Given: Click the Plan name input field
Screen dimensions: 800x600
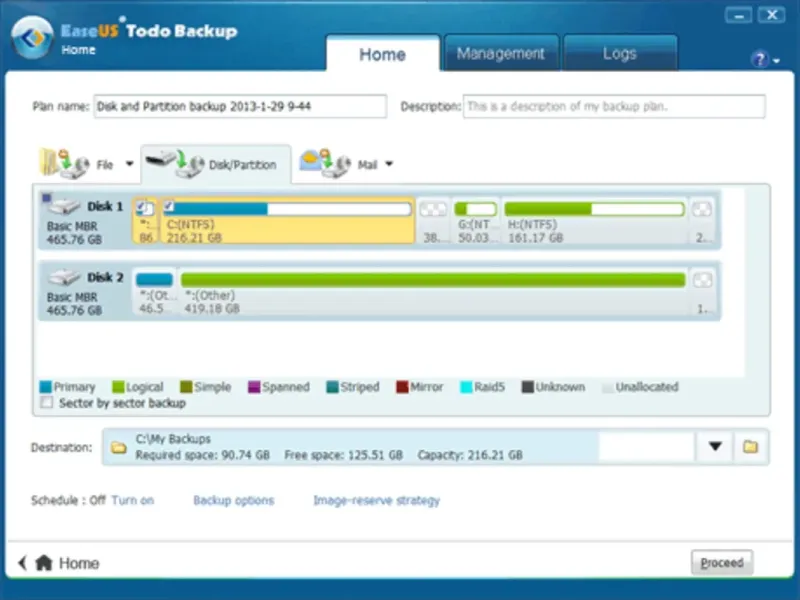Looking at the screenshot, I should tap(240, 106).
